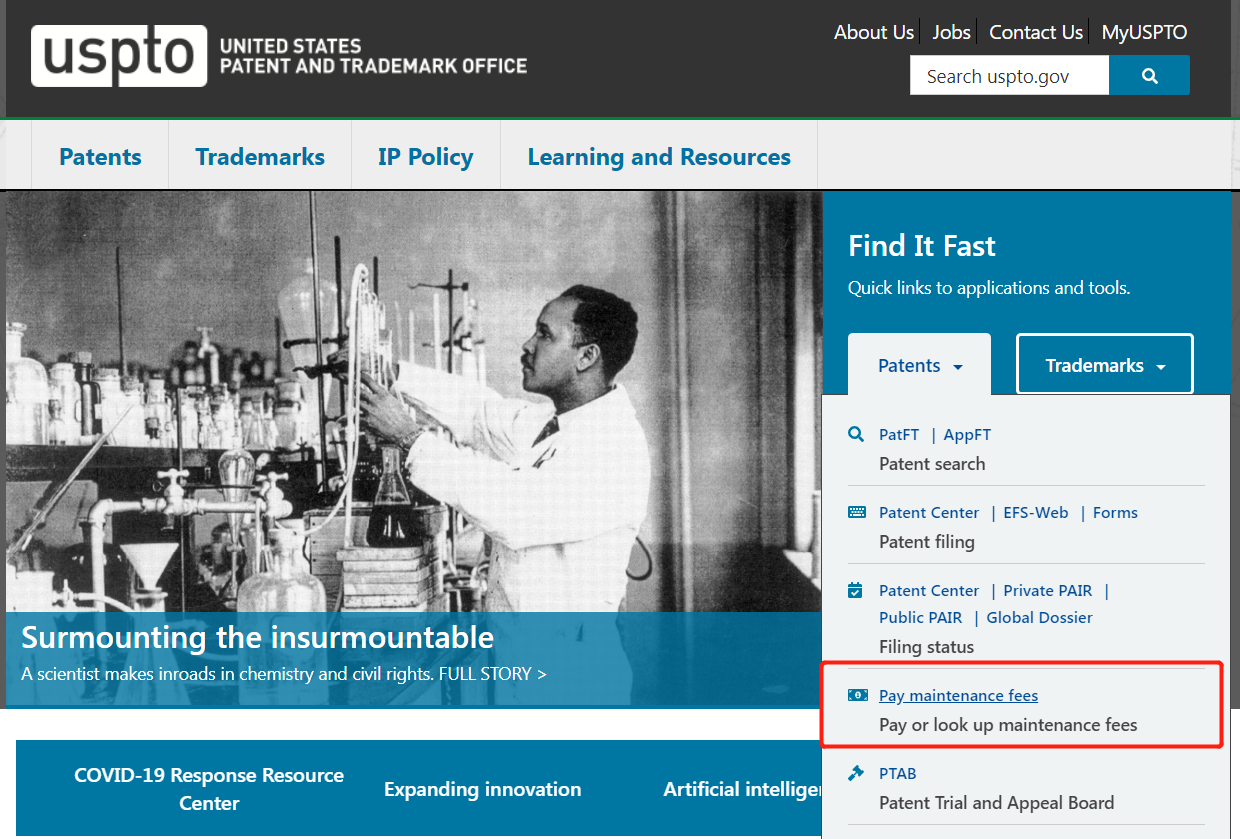Click the USPTO logo
Viewport: 1240px width, 839px height.
119,56
